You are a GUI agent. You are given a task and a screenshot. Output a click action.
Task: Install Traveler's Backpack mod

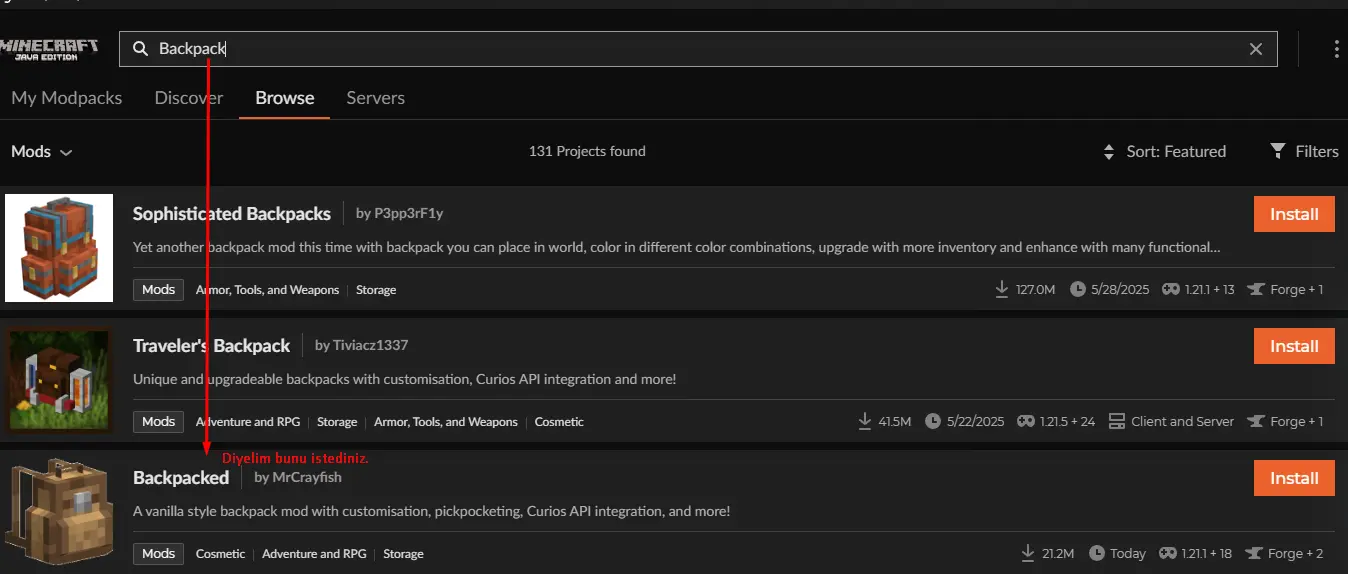click(x=1294, y=346)
